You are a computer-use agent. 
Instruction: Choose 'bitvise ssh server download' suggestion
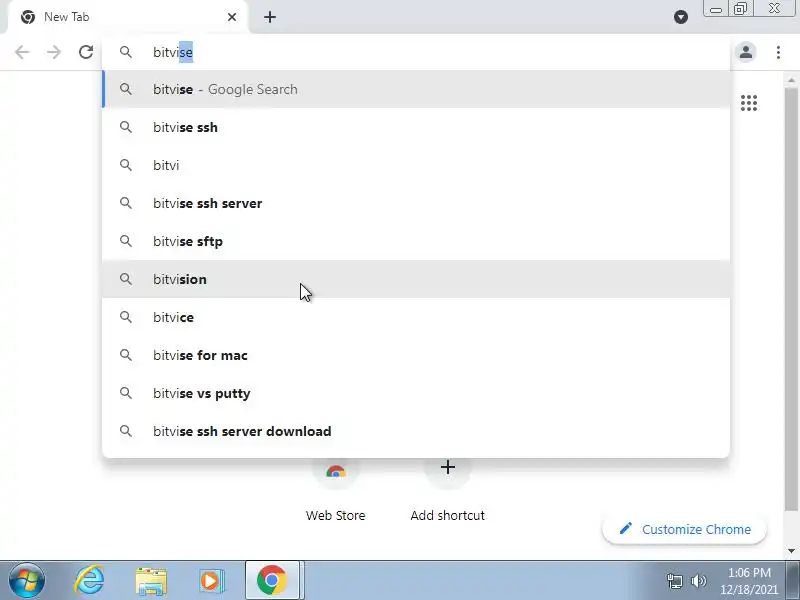(x=416, y=431)
